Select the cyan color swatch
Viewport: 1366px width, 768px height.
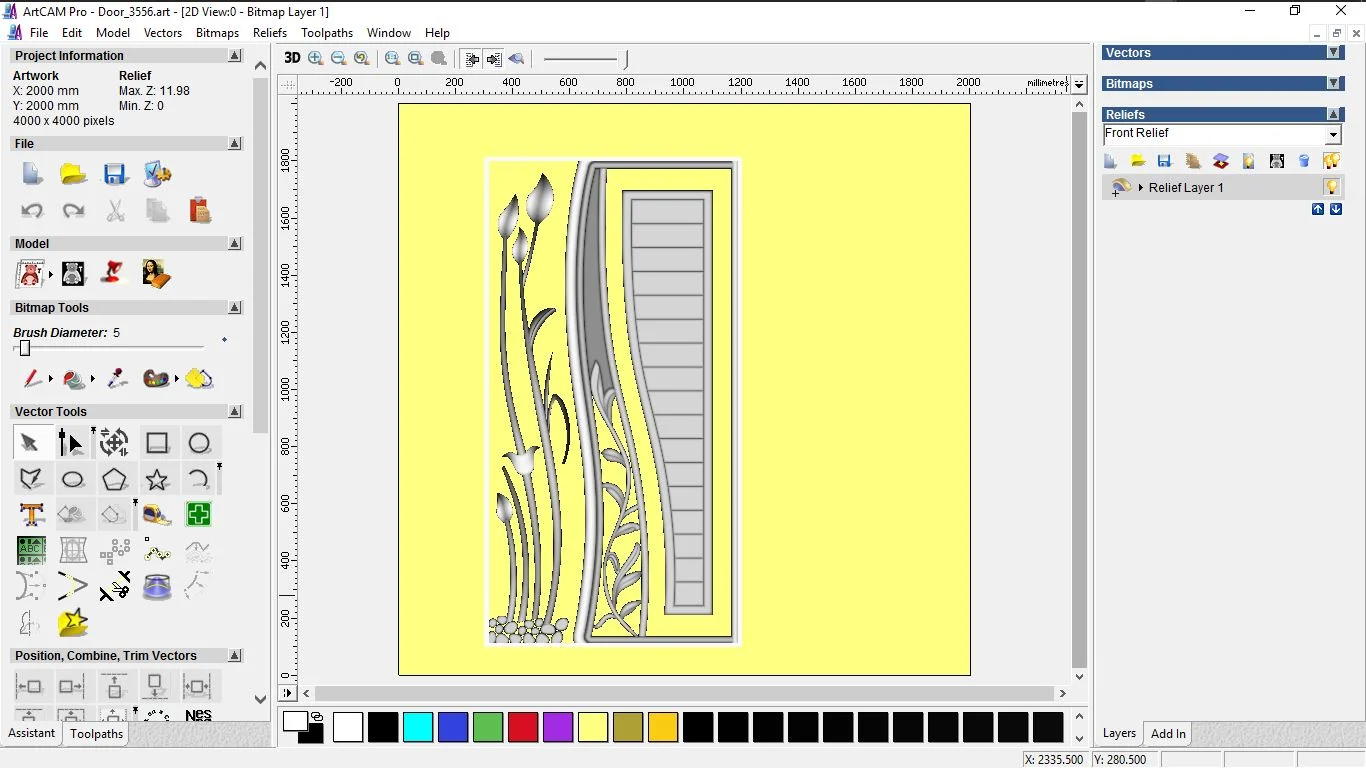pos(418,727)
